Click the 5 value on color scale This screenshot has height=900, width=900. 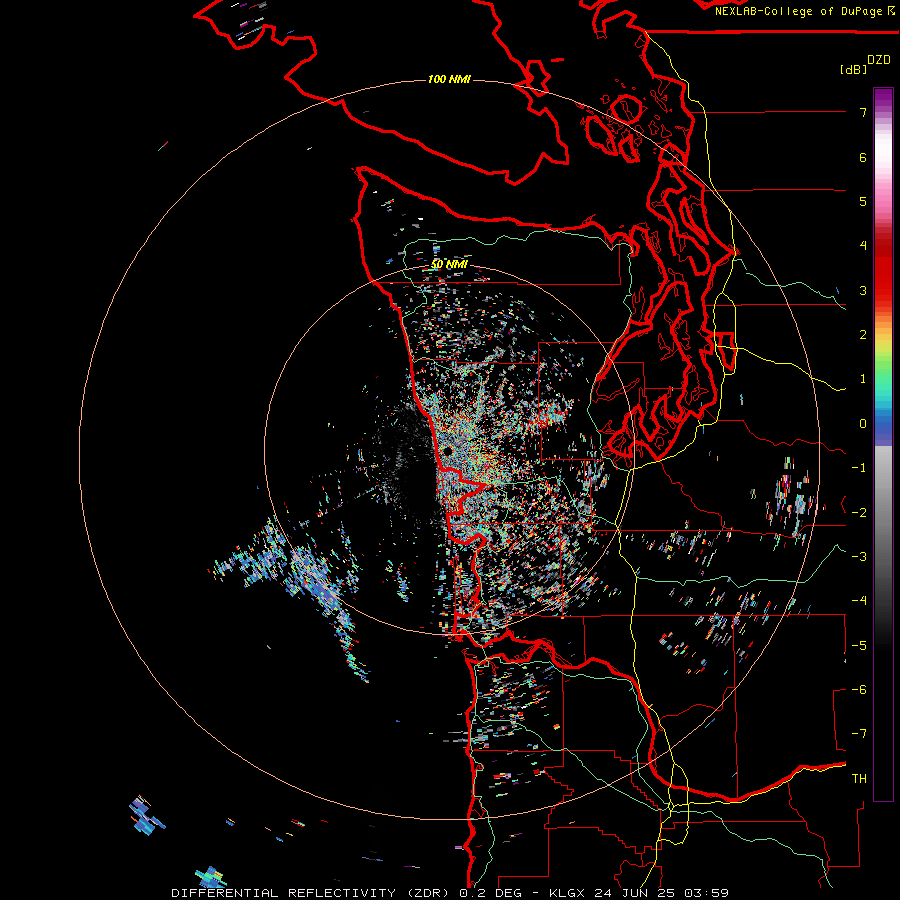863,201
